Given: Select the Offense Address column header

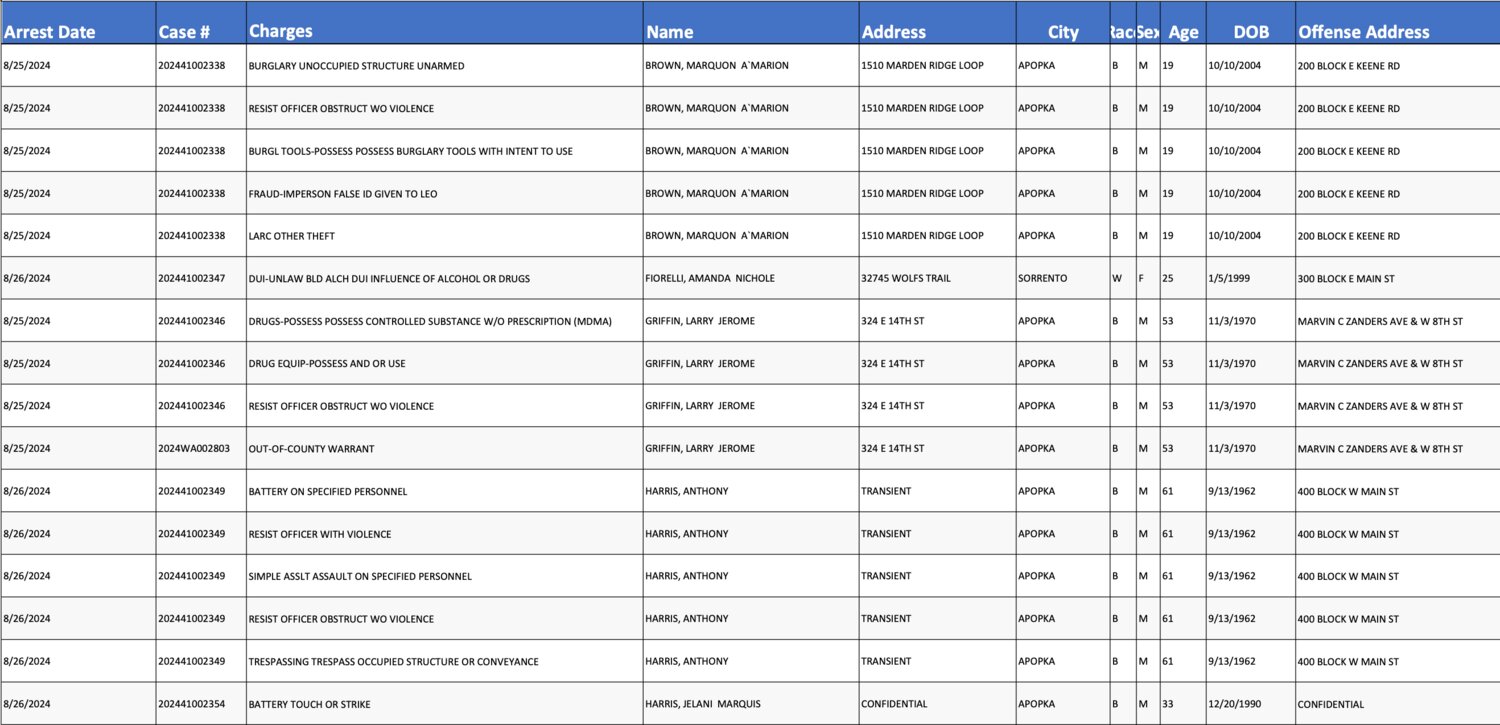Looking at the screenshot, I should pos(1397,22).
